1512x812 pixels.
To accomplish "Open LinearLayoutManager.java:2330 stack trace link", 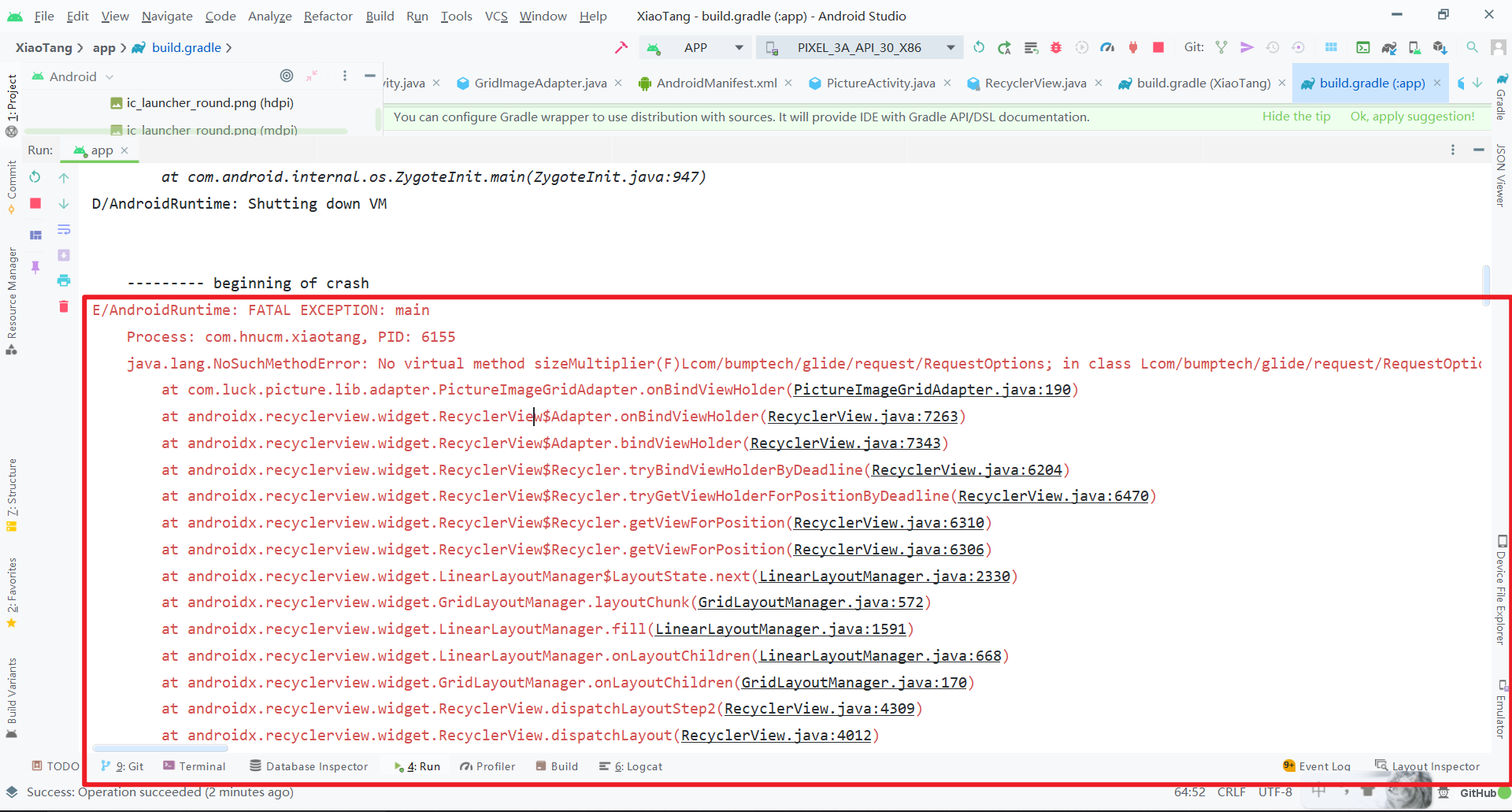I will click(x=884, y=576).
